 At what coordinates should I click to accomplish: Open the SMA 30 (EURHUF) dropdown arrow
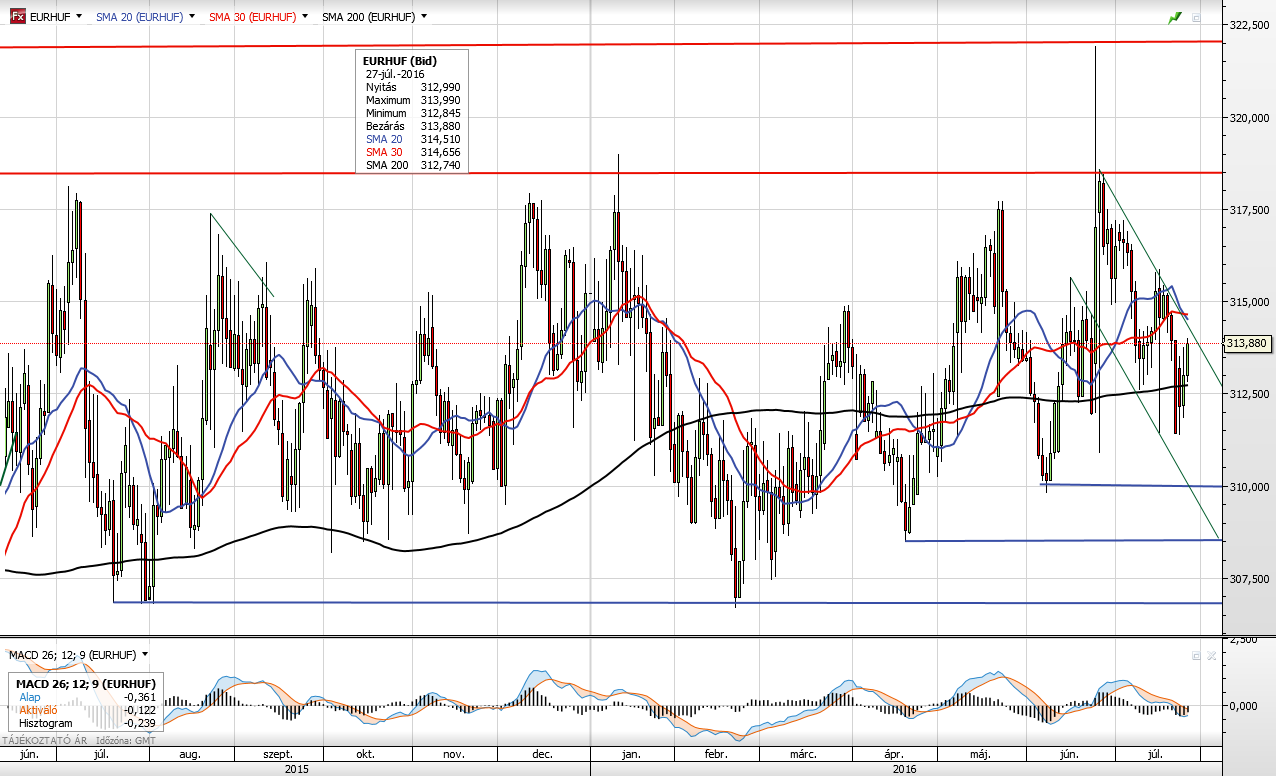pos(304,17)
